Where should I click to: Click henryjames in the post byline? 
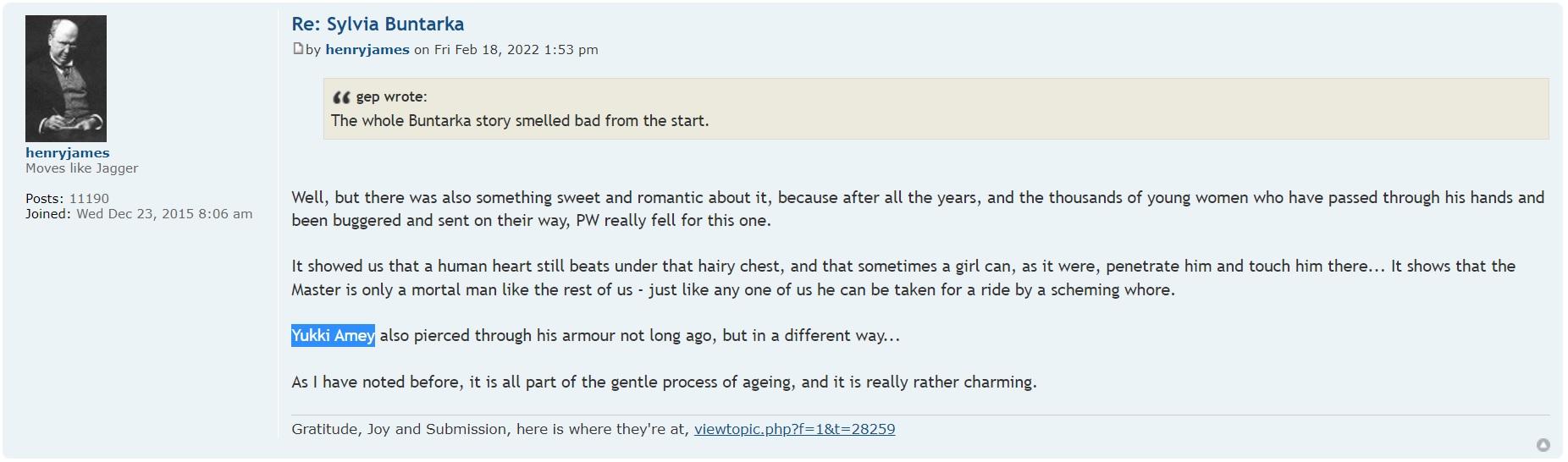pyautogui.click(x=367, y=50)
